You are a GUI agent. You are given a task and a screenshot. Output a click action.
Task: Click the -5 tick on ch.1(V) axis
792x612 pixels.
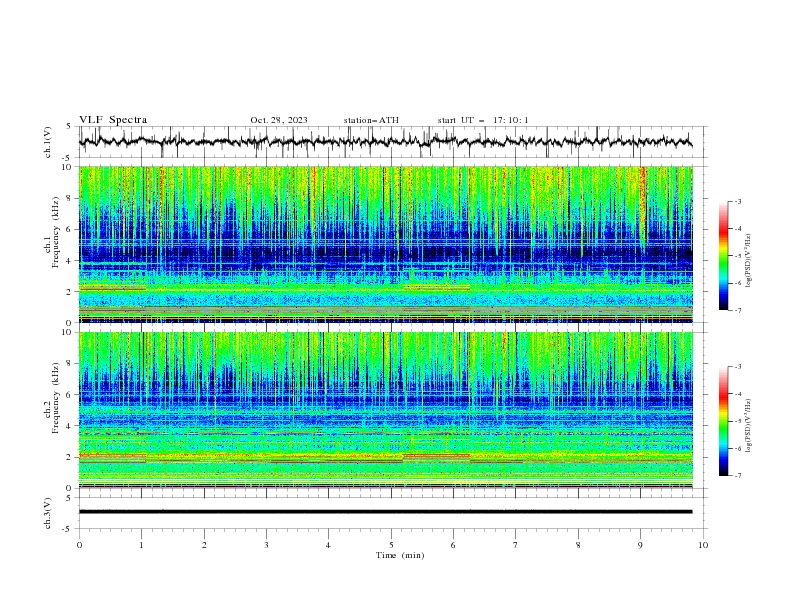68,158
